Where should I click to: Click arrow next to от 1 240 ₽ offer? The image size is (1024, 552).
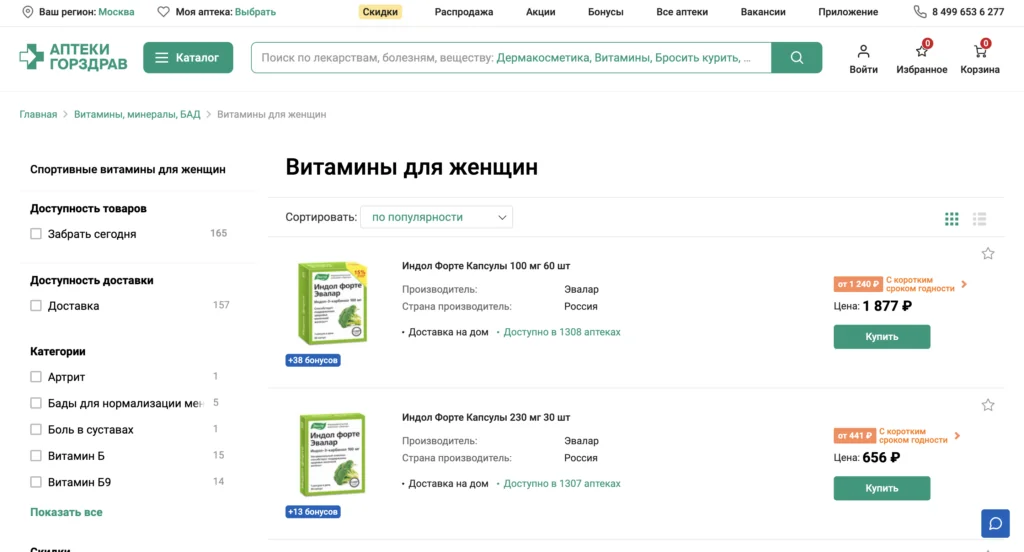[x=964, y=284]
